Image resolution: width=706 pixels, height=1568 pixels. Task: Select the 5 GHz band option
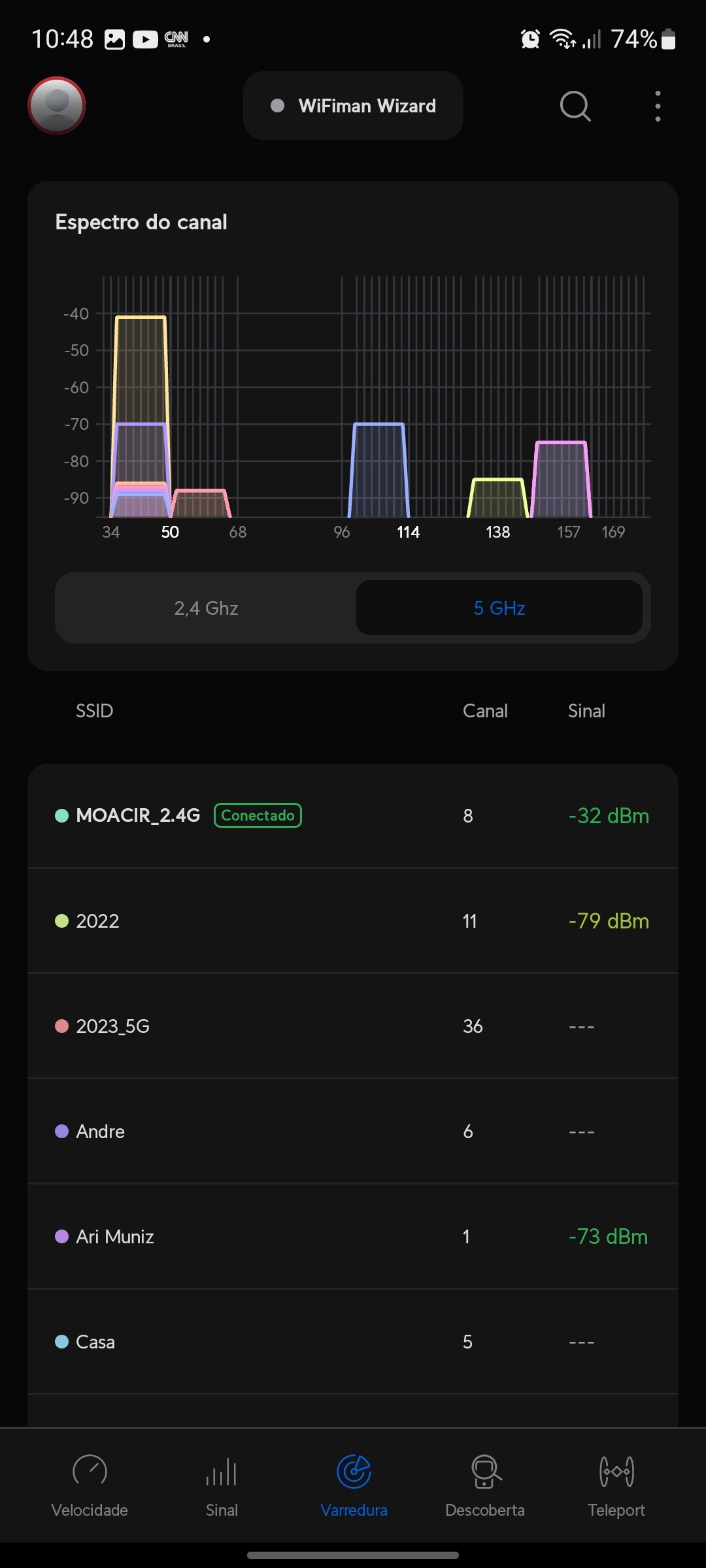[499, 608]
